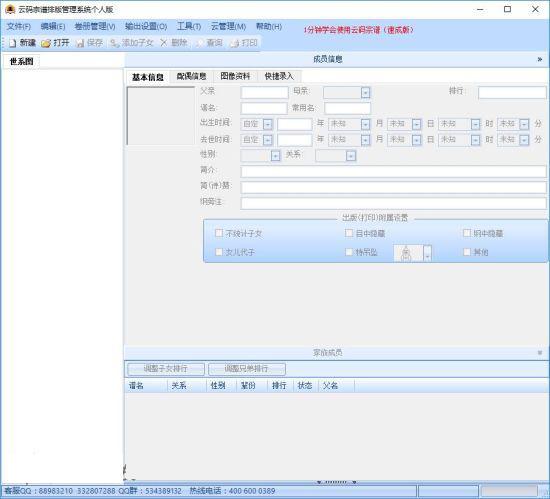
Task: Expand the 性别 dropdown
Action: point(275,156)
